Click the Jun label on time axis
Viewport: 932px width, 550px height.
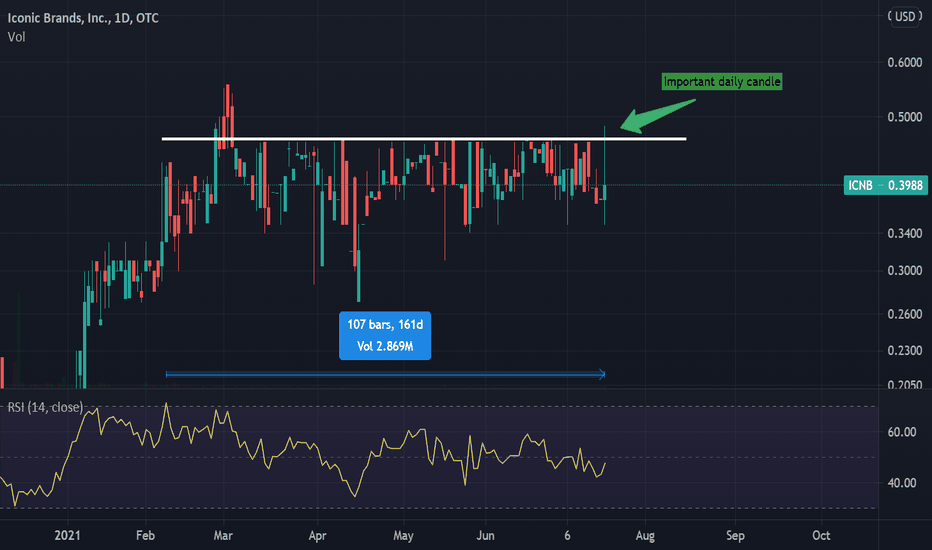coord(485,536)
